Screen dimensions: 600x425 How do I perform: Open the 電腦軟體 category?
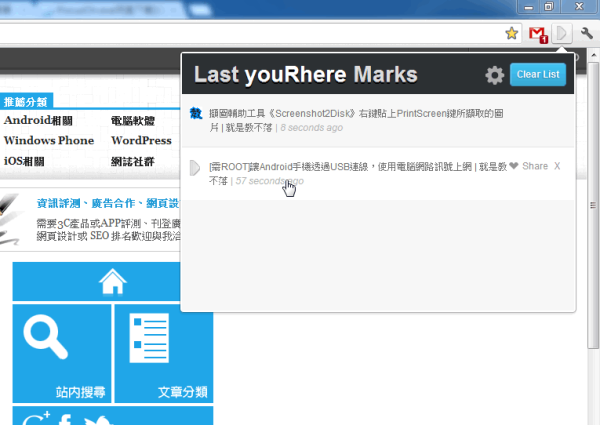point(133,121)
